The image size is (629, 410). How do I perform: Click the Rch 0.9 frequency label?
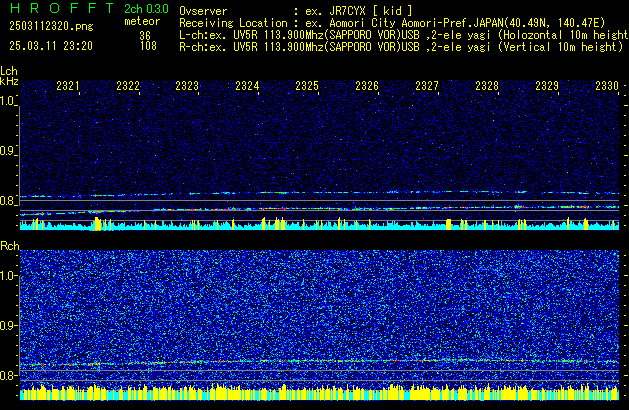8,325
